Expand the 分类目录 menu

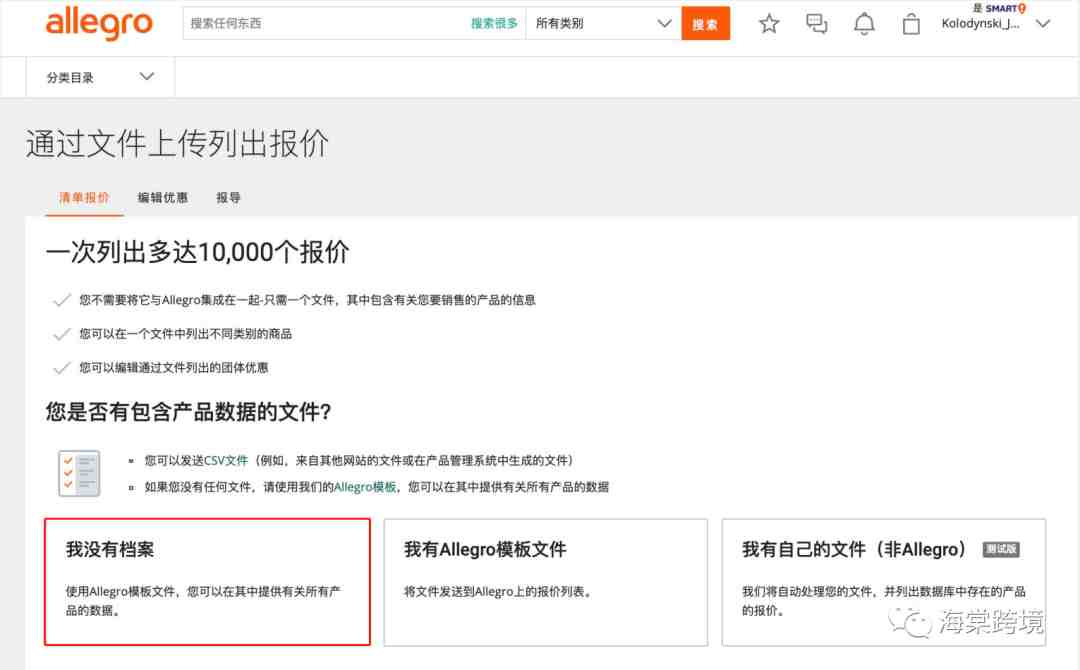(100, 77)
